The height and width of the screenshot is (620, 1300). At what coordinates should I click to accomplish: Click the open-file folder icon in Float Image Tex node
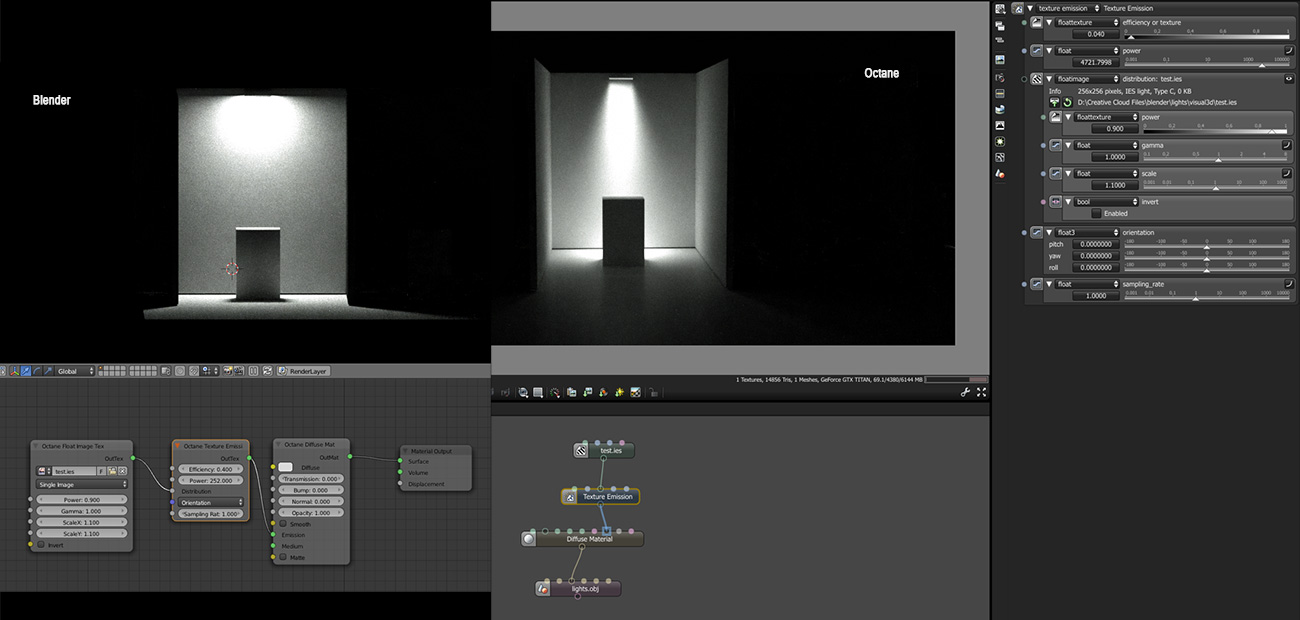pos(112,471)
